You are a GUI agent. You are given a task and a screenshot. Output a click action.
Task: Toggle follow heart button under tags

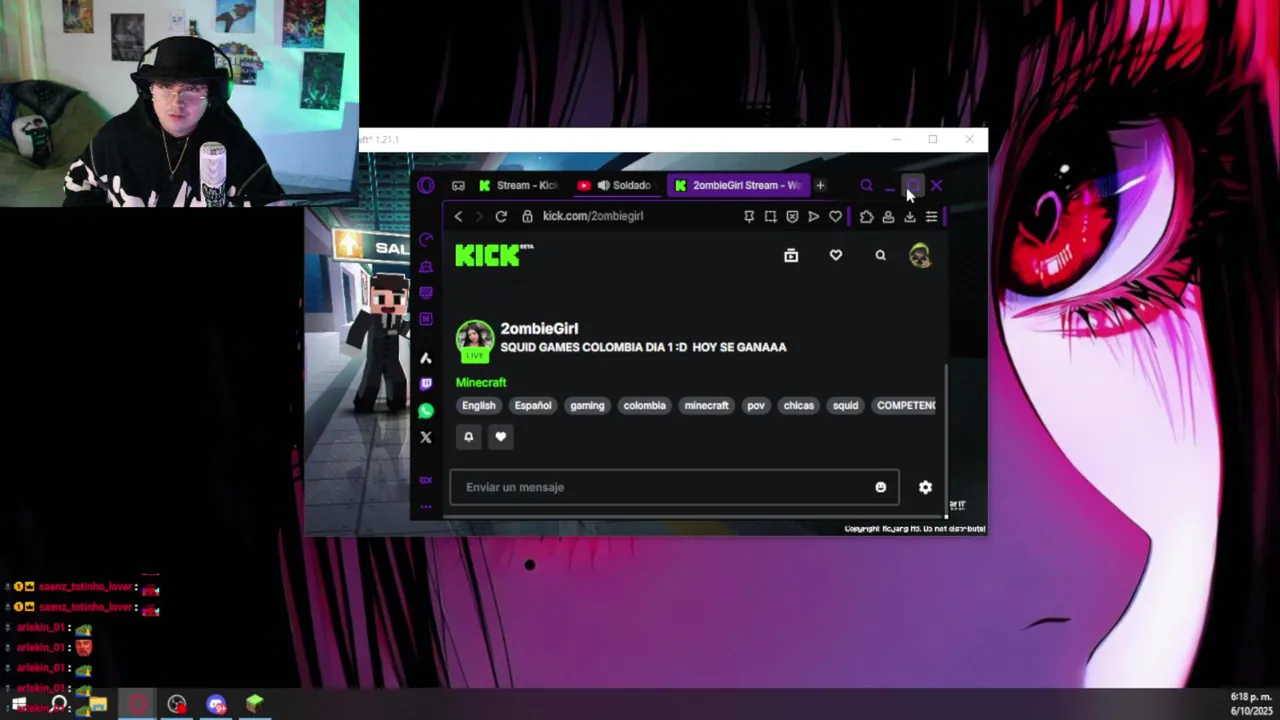501,436
